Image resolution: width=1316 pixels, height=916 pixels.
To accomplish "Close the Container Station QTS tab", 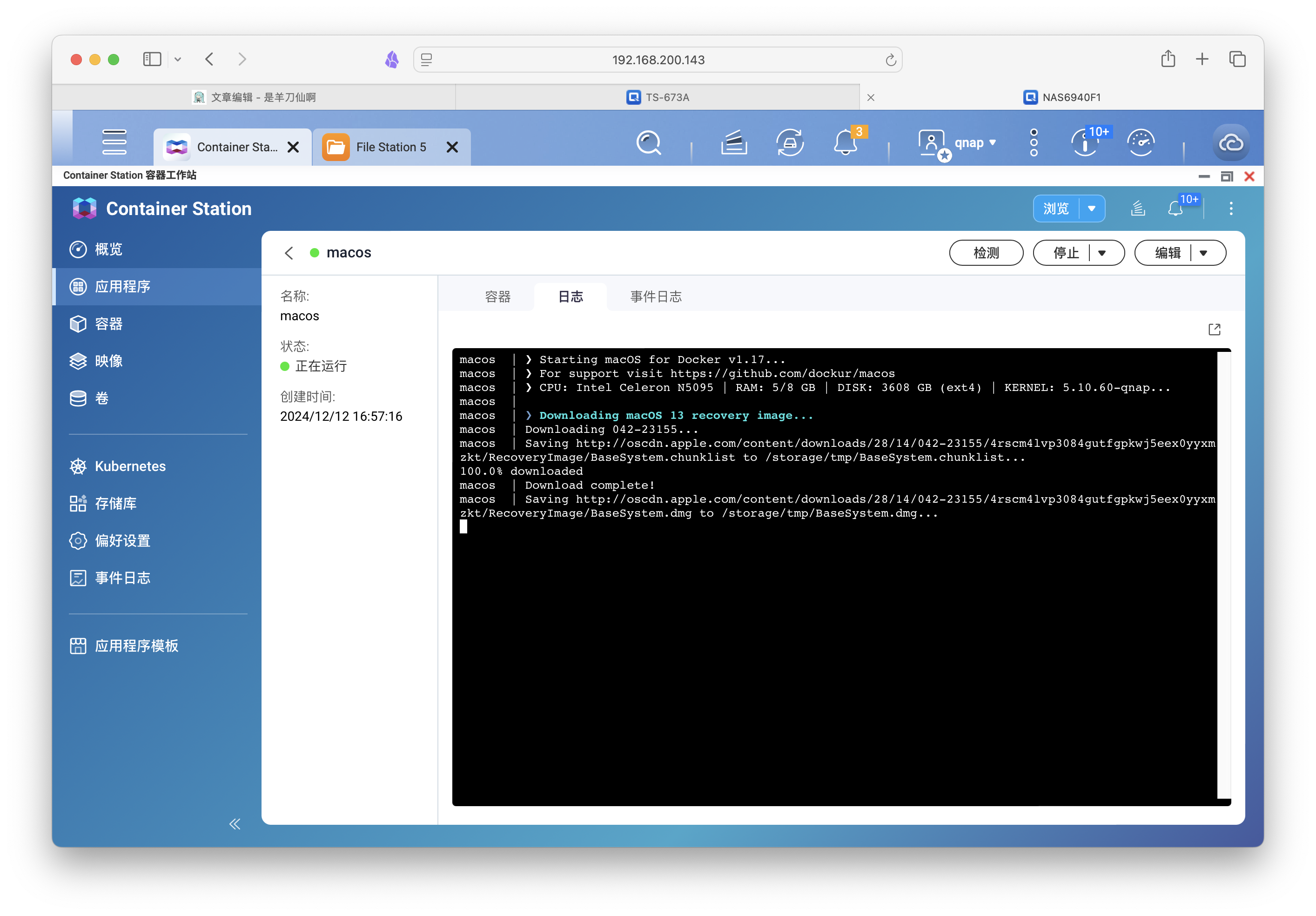I will tap(293, 148).
